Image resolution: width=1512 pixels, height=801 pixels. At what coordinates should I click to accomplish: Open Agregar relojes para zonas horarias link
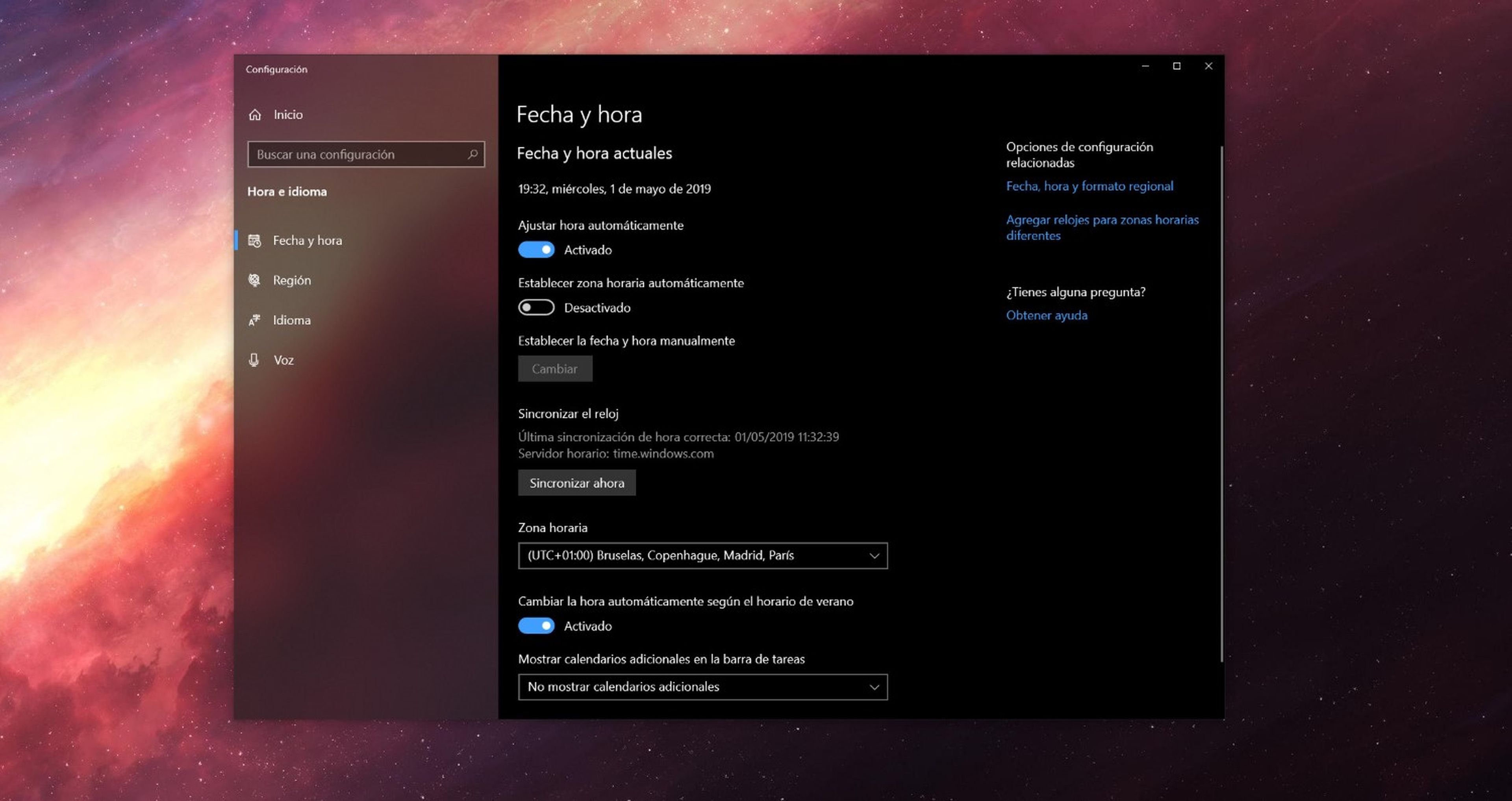[x=1102, y=228]
